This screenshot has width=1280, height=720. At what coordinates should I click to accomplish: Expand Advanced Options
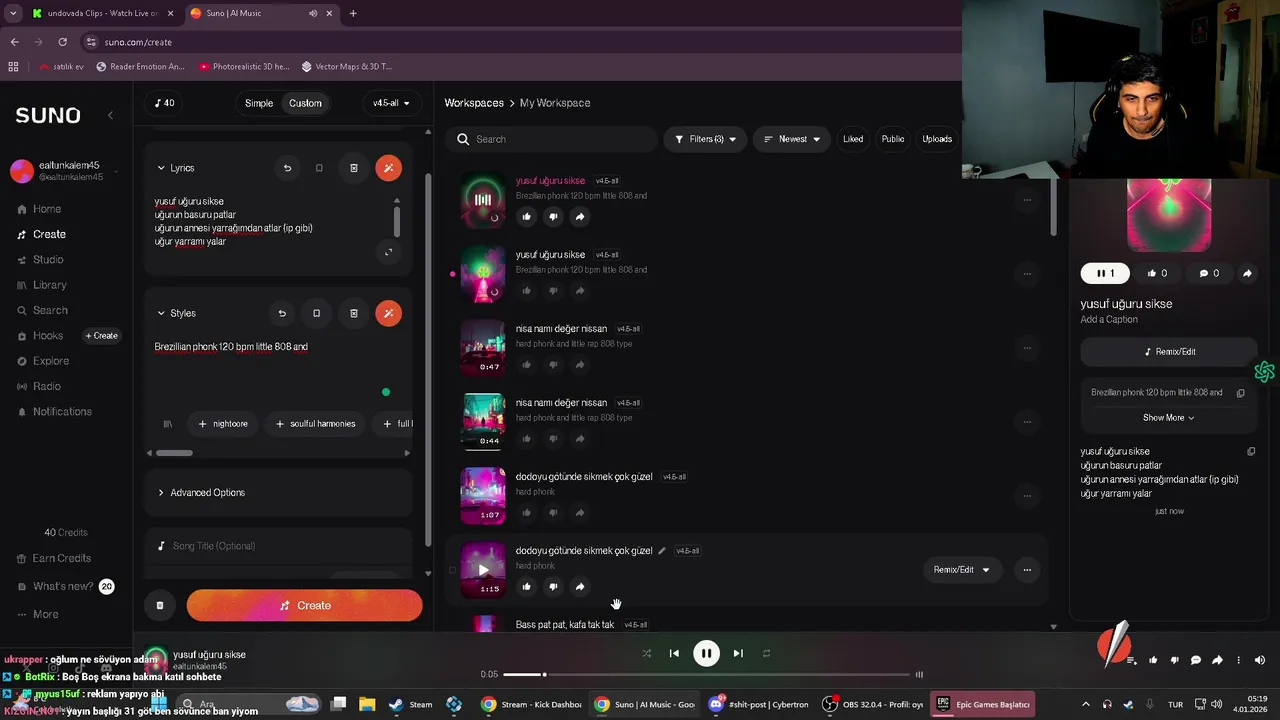[x=201, y=492]
